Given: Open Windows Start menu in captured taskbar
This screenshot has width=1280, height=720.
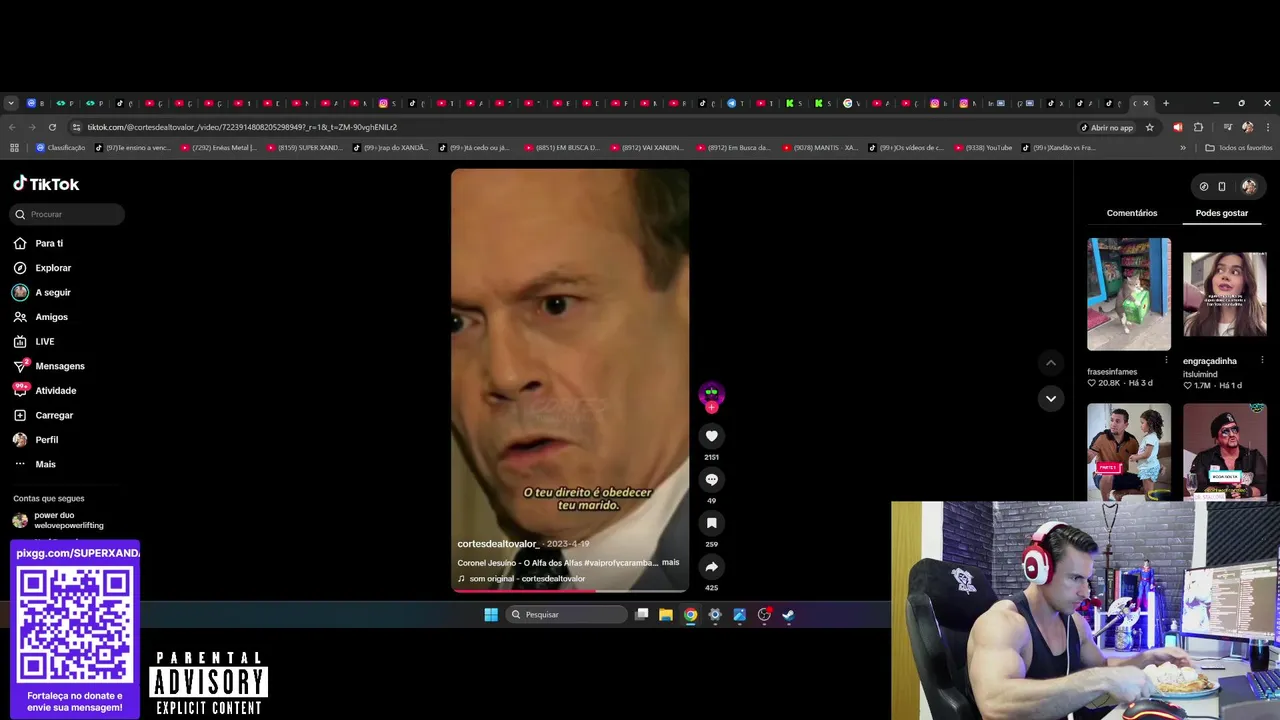Looking at the screenshot, I should click(491, 615).
